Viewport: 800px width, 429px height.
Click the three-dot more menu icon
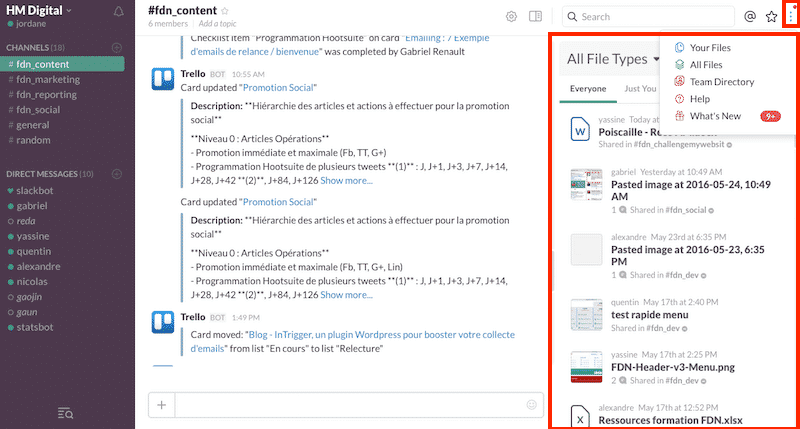coord(791,17)
